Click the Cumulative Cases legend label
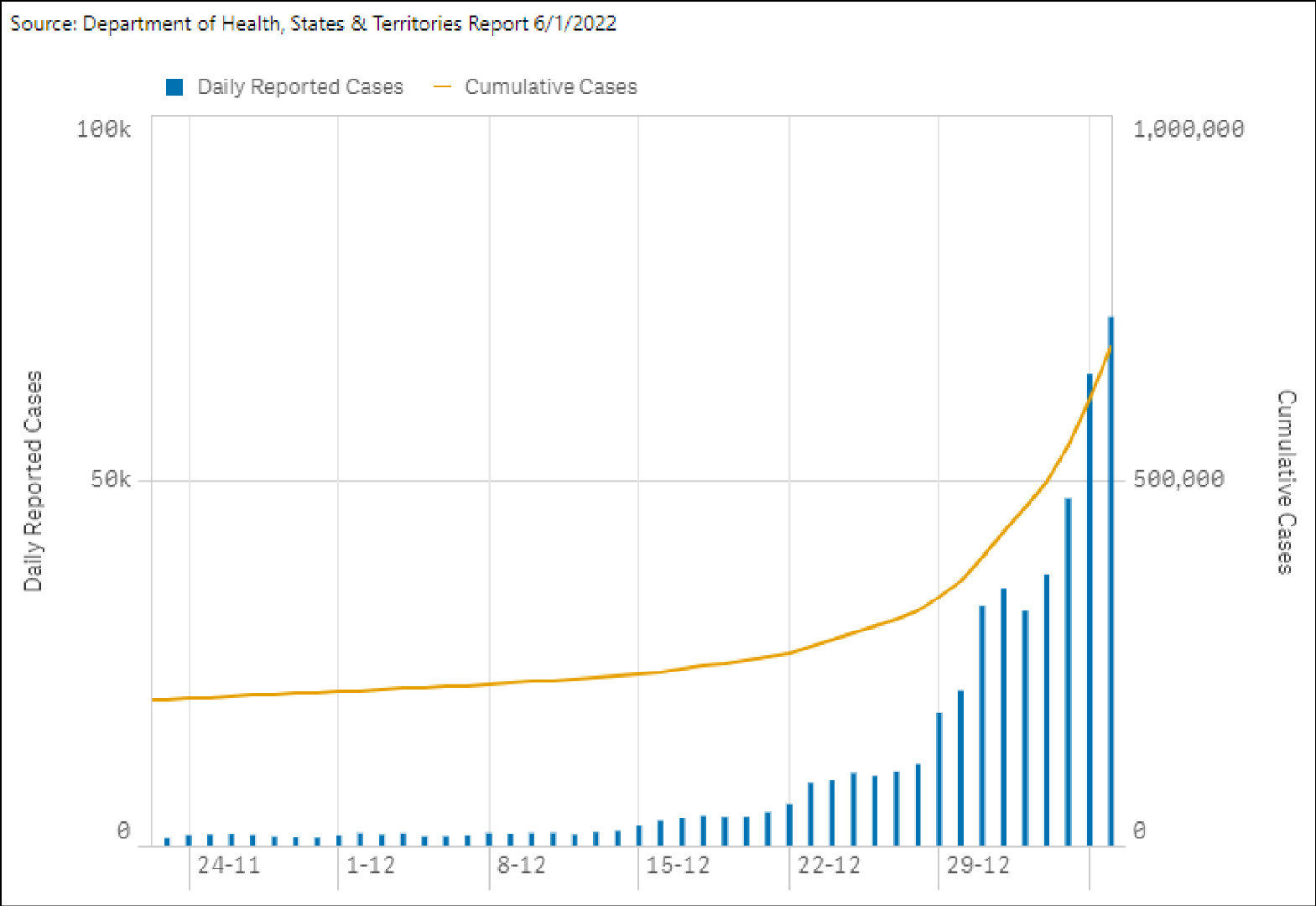 [x=551, y=86]
